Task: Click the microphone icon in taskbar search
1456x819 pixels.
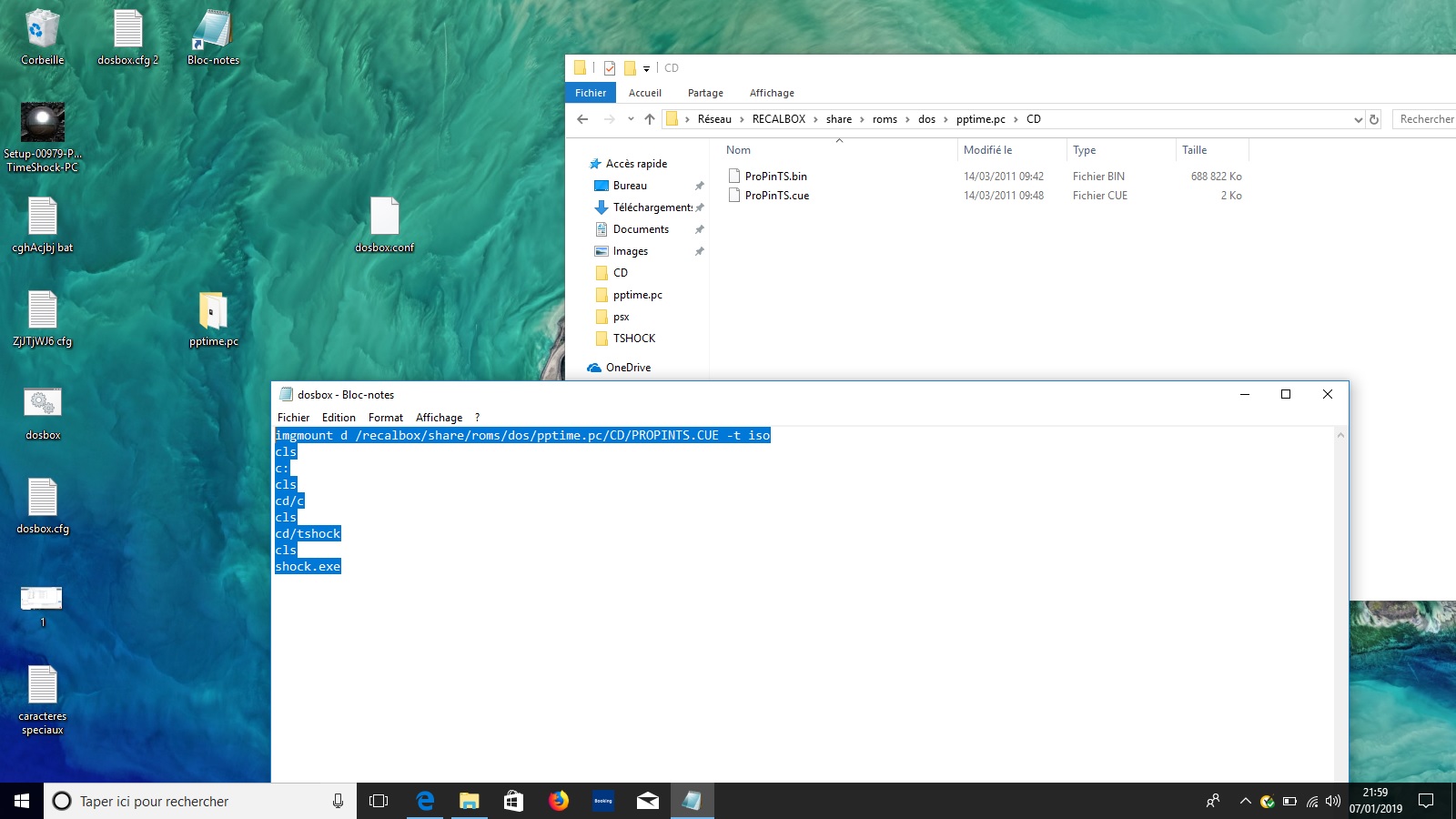Action: [x=338, y=801]
